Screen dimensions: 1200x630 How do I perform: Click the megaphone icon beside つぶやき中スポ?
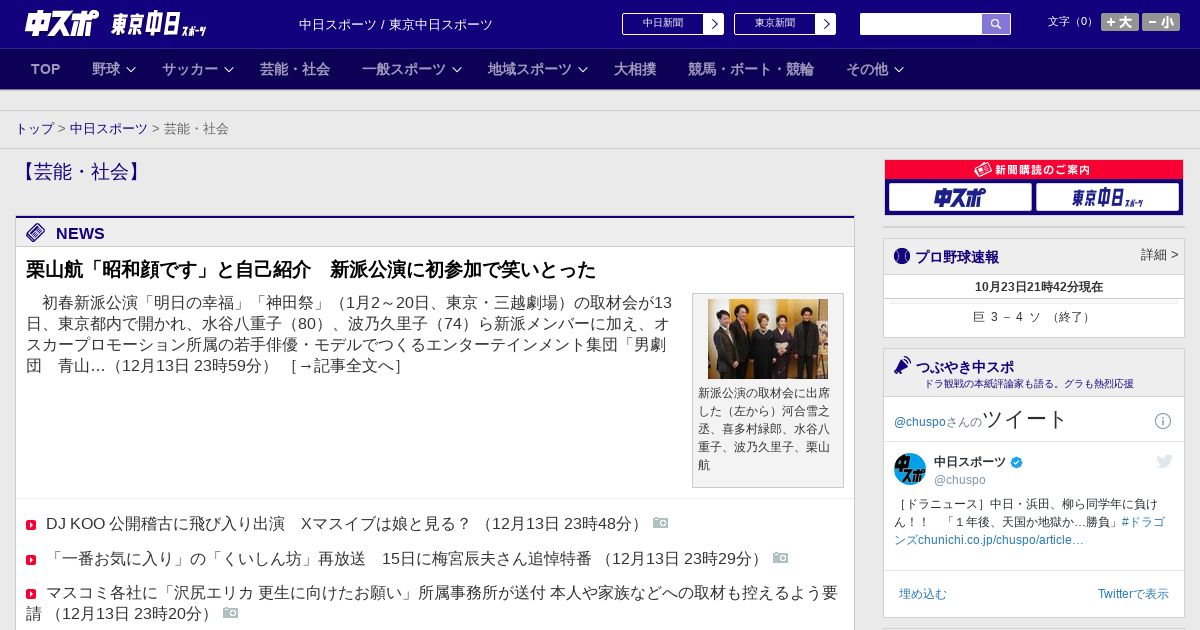point(902,366)
